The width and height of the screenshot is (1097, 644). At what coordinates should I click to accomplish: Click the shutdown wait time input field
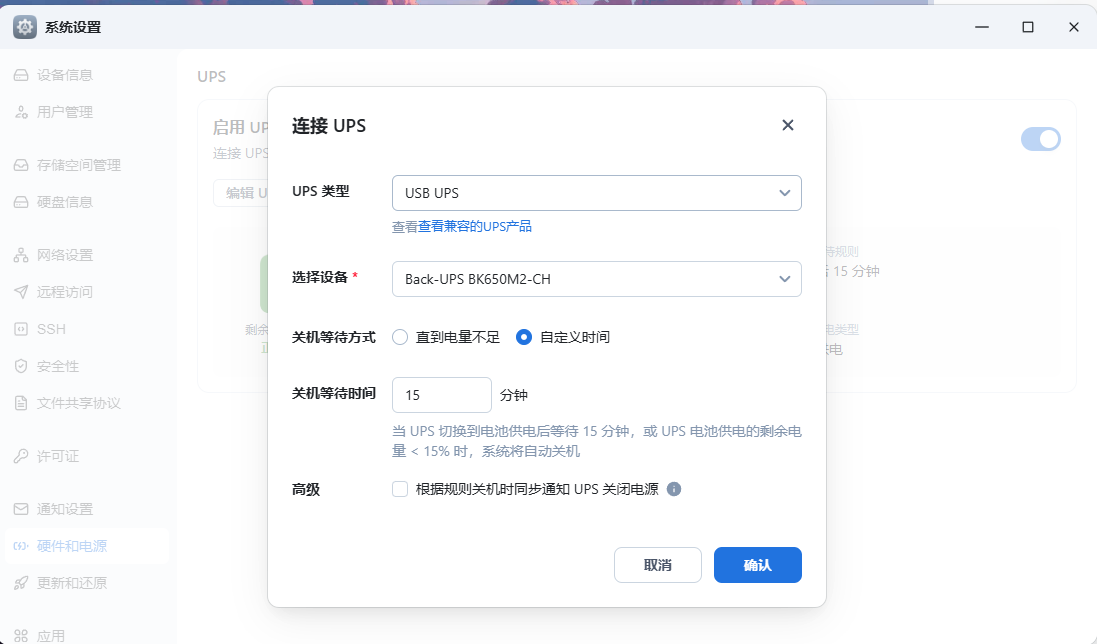pyautogui.click(x=441, y=394)
